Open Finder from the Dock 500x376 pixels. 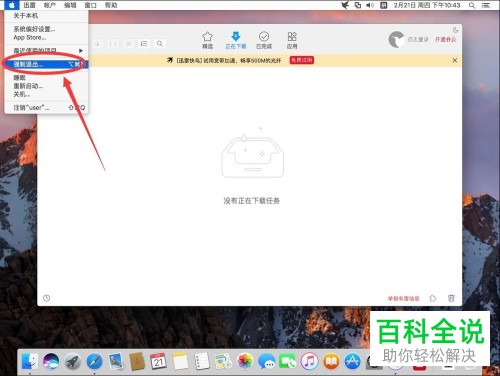tap(30, 361)
